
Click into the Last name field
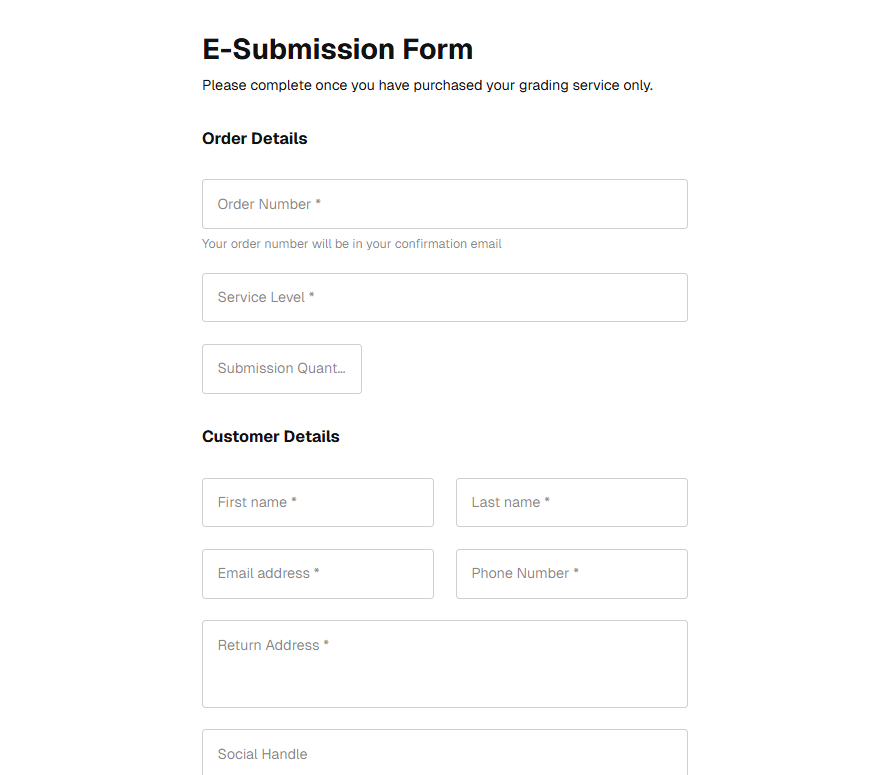click(571, 502)
